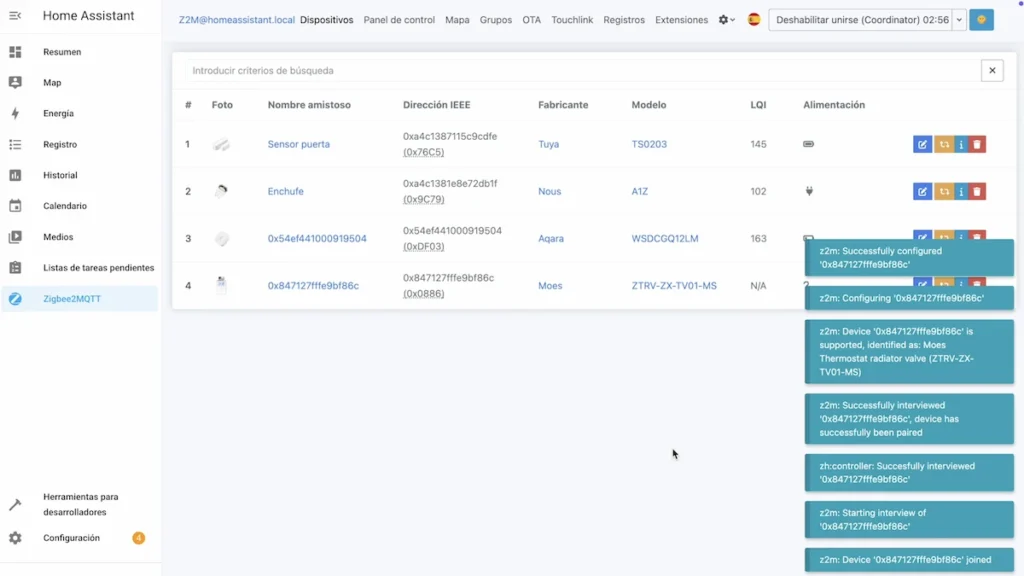Open the Zigbee2MQTT sidebar icon
This screenshot has width=1024, height=576.
(15, 298)
